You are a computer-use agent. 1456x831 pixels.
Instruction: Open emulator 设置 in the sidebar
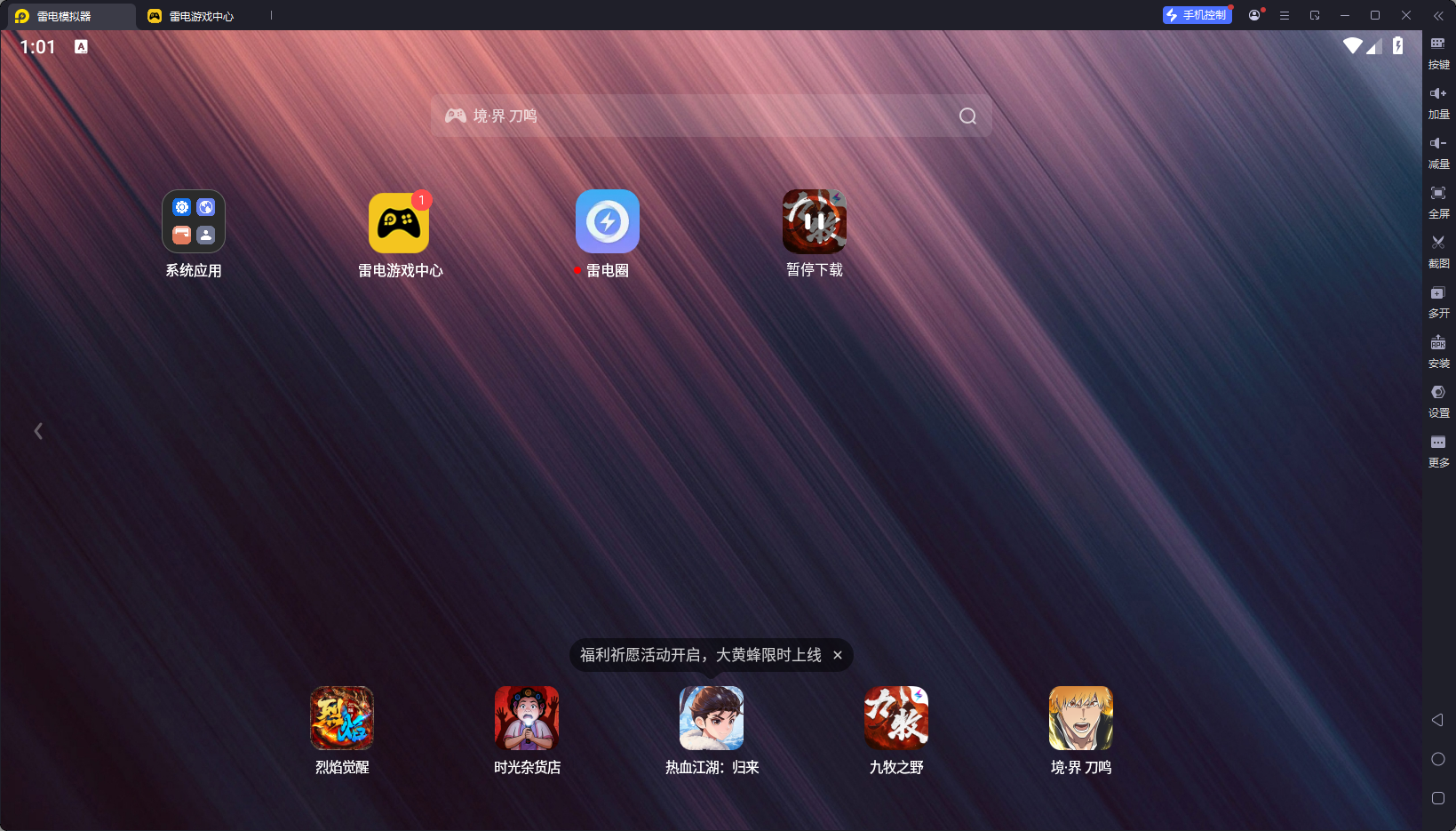click(x=1438, y=401)
